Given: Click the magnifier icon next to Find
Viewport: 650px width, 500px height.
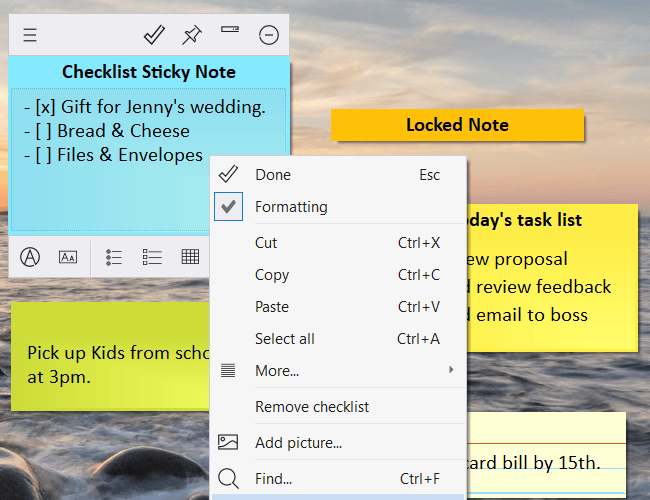Looking at the screenshot, I should click(228, 478).
